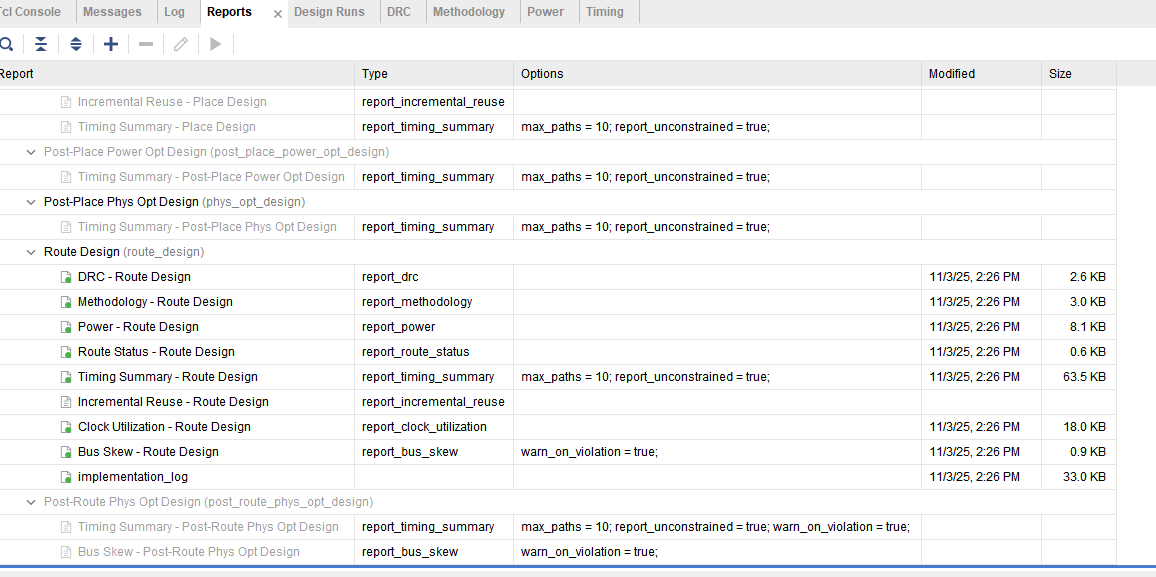Select Route Status - Route Design report
This screenshot has width=1156, height=577.
pyautogui.click(x=156, y=352)
